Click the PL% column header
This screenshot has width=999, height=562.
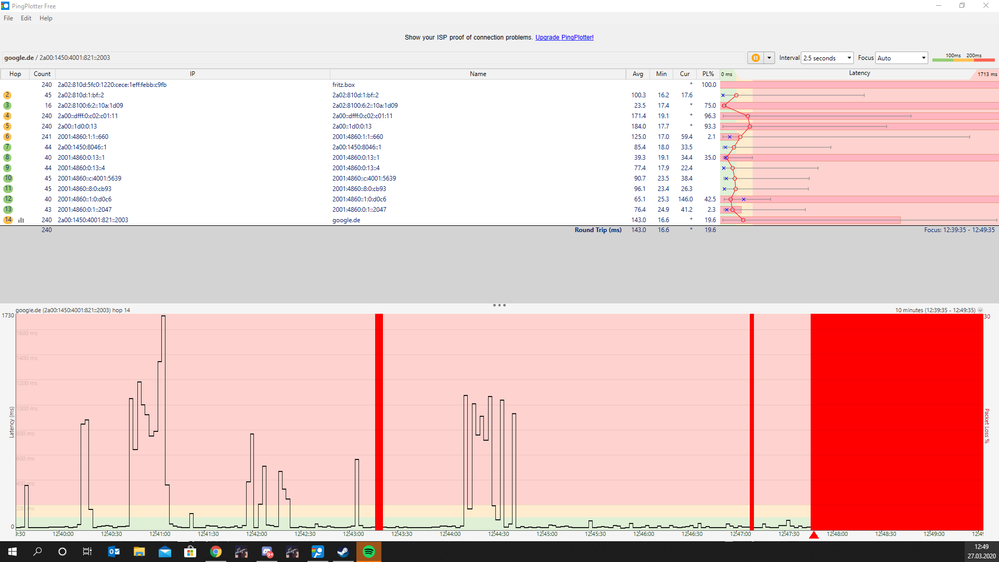[708, 74]
